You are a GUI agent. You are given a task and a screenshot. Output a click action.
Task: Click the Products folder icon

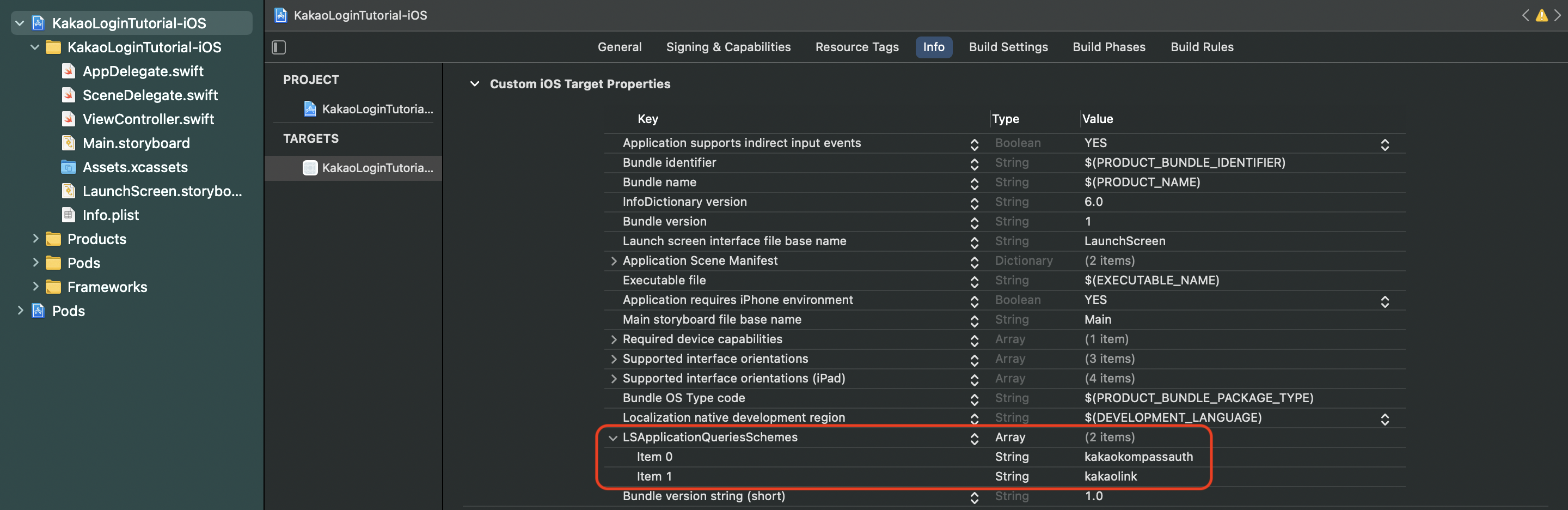[x=53, y=239]
